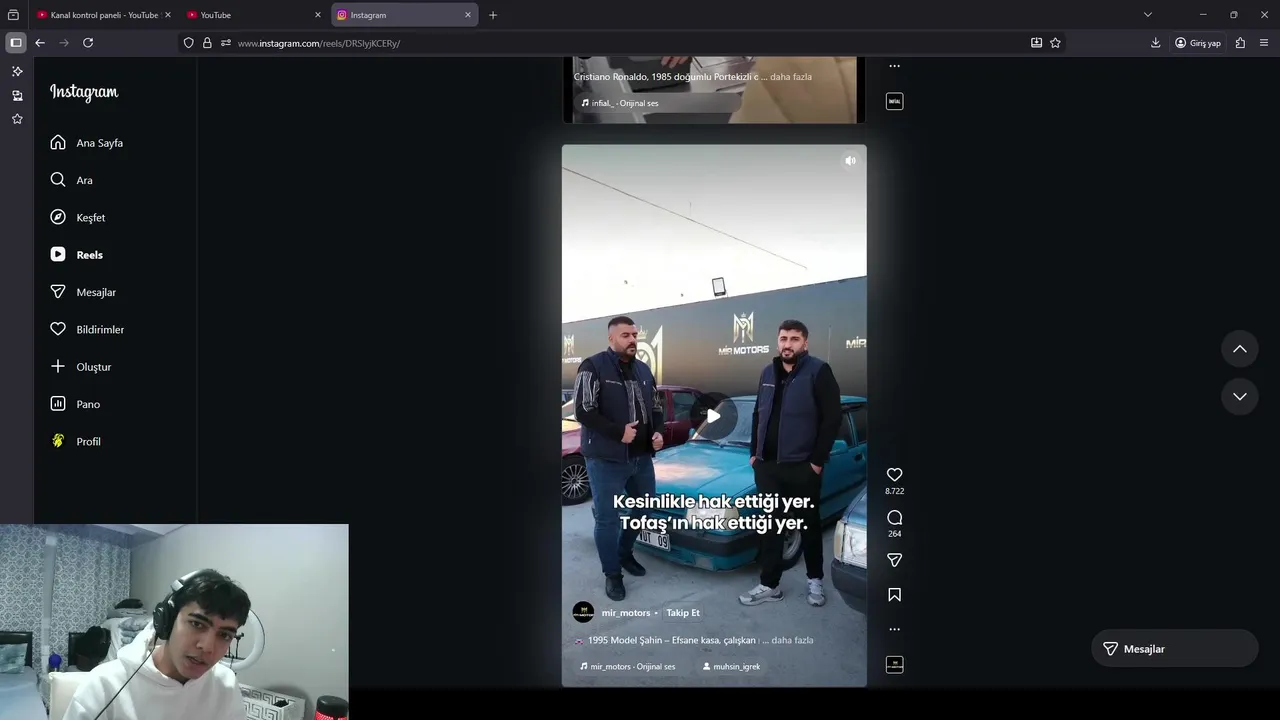The image size is (1280, 720).
Task: Click the Instagram logo
Action: 84,92
